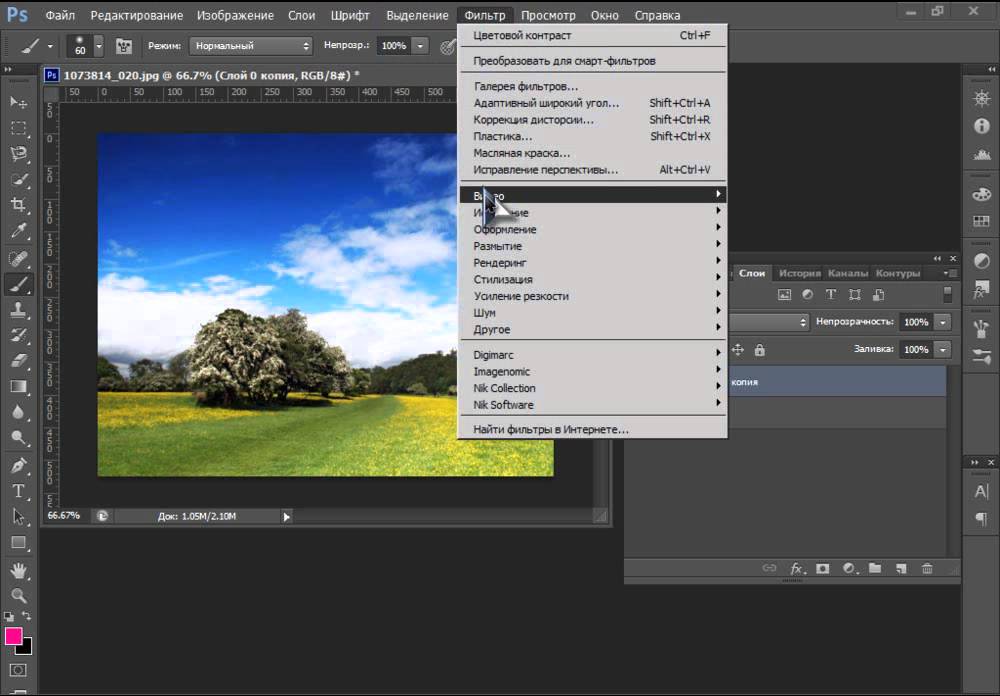Activate the Hand tool
This screenshot has width=1000, height=696.
pyautogui.click(x=18, y=569)
